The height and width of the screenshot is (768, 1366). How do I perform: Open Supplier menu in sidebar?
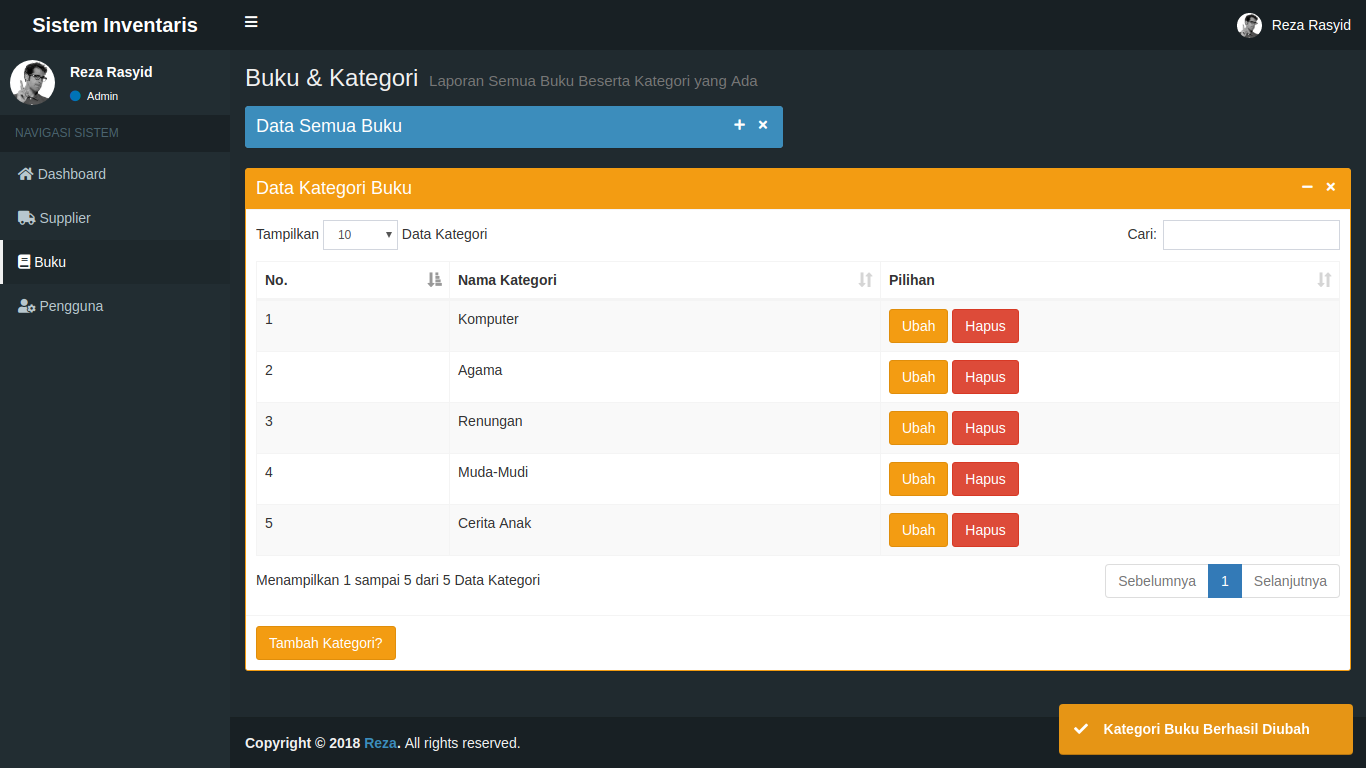tap(64, 218)
